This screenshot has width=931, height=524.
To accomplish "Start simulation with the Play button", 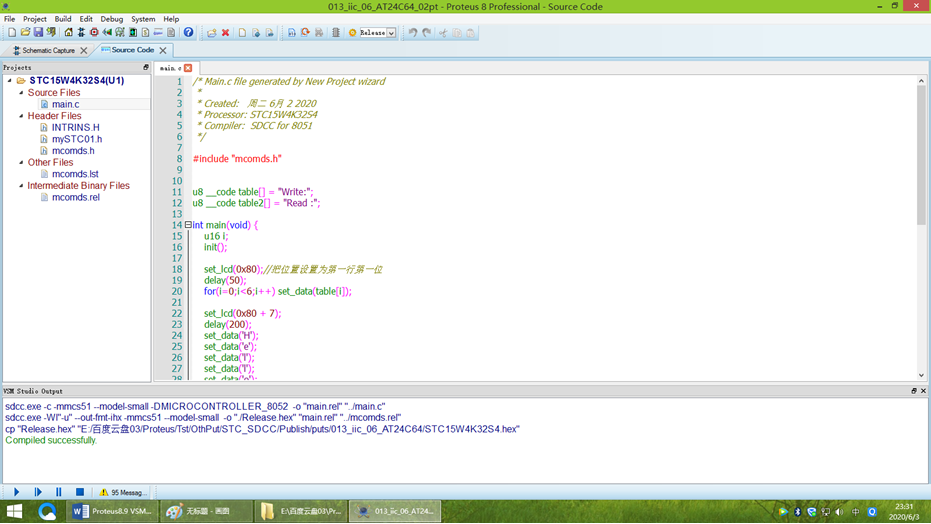I will tap(16, 492).
